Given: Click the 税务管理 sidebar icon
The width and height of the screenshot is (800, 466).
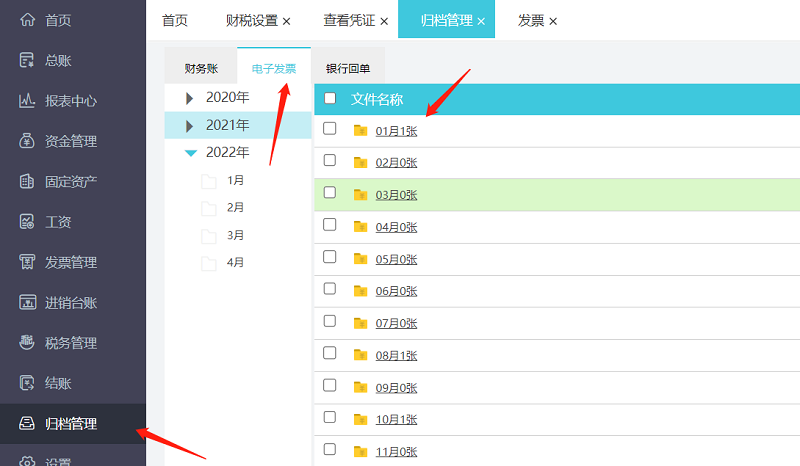Looking at the screenshot, I should (x=27, y=343).
